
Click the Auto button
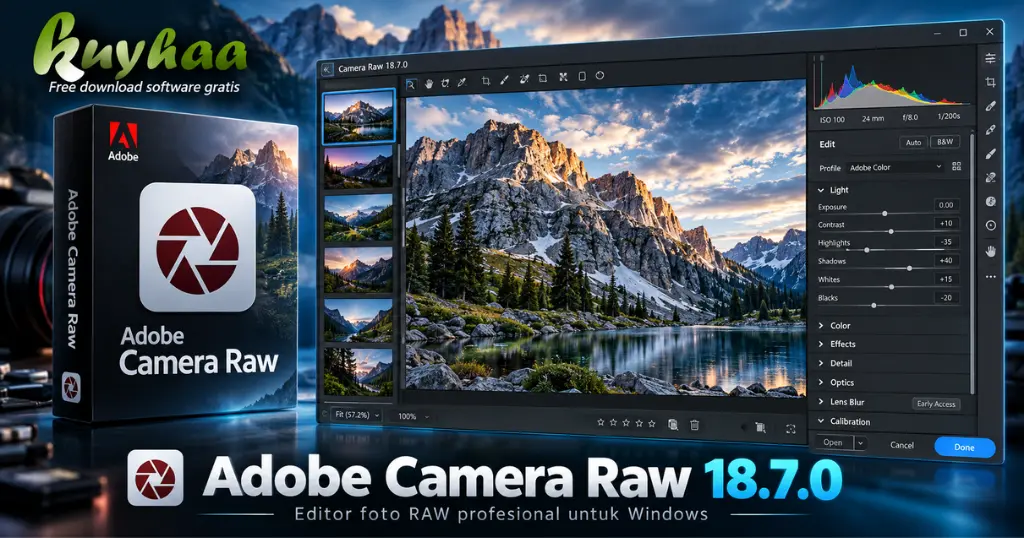913,142
